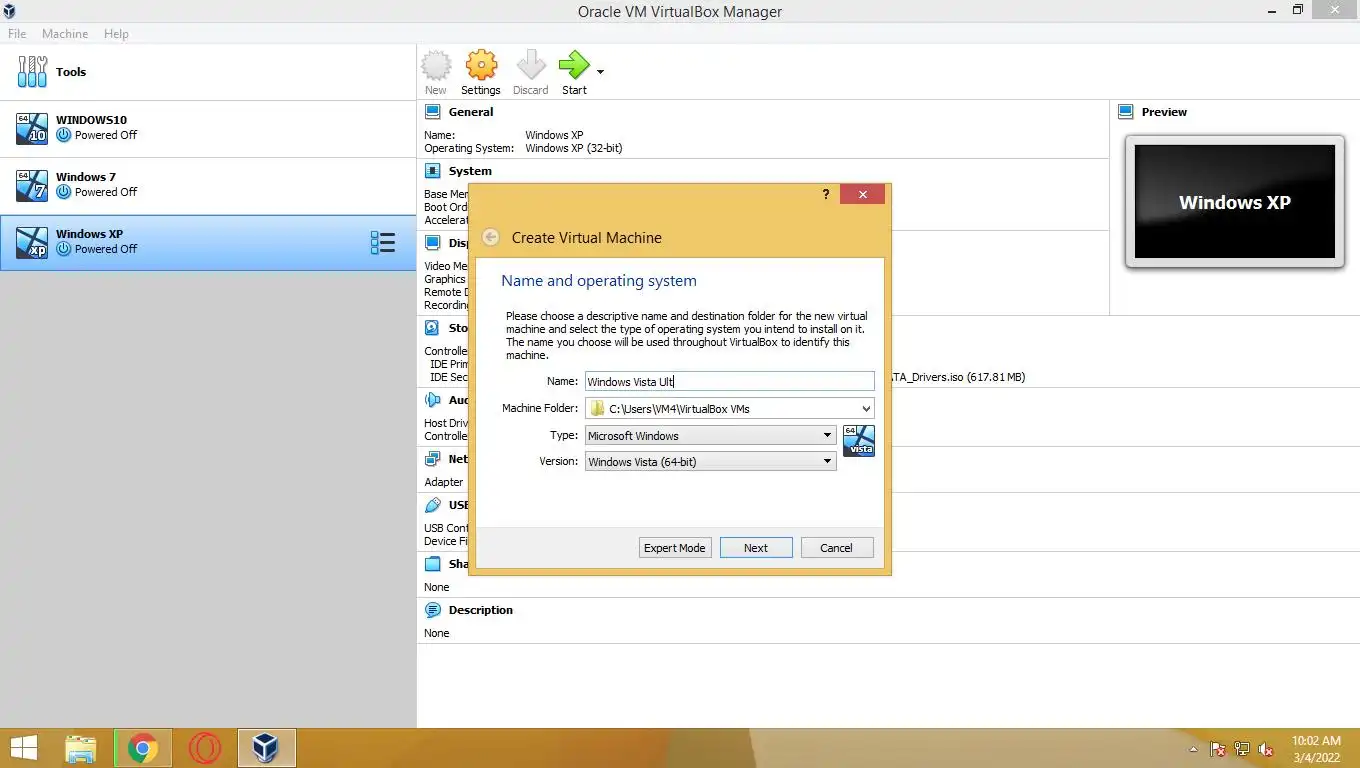Click the Shared folders section icon

(x=433, y=564)
